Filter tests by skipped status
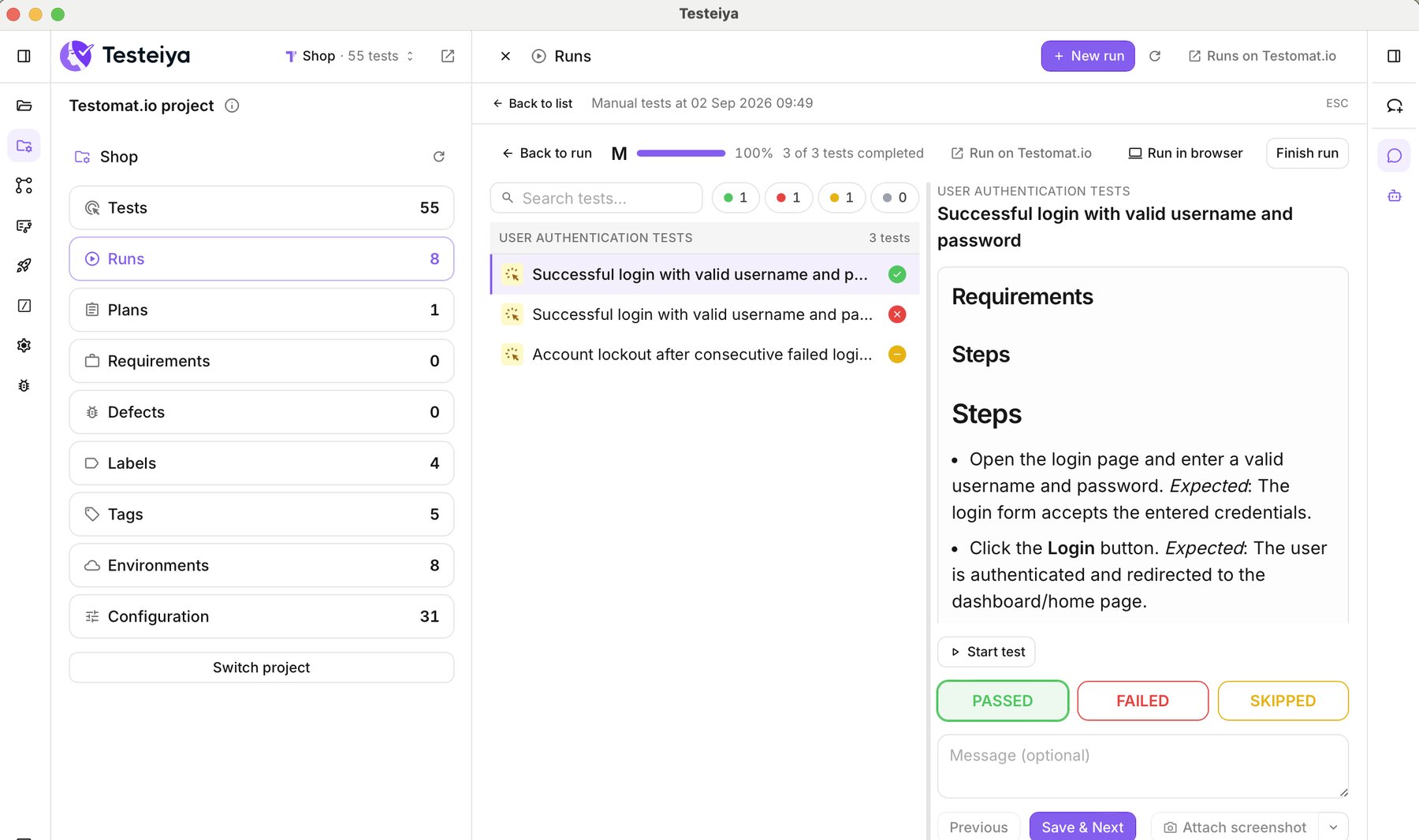Viewport: 1419px width, 840px height. 841,198
